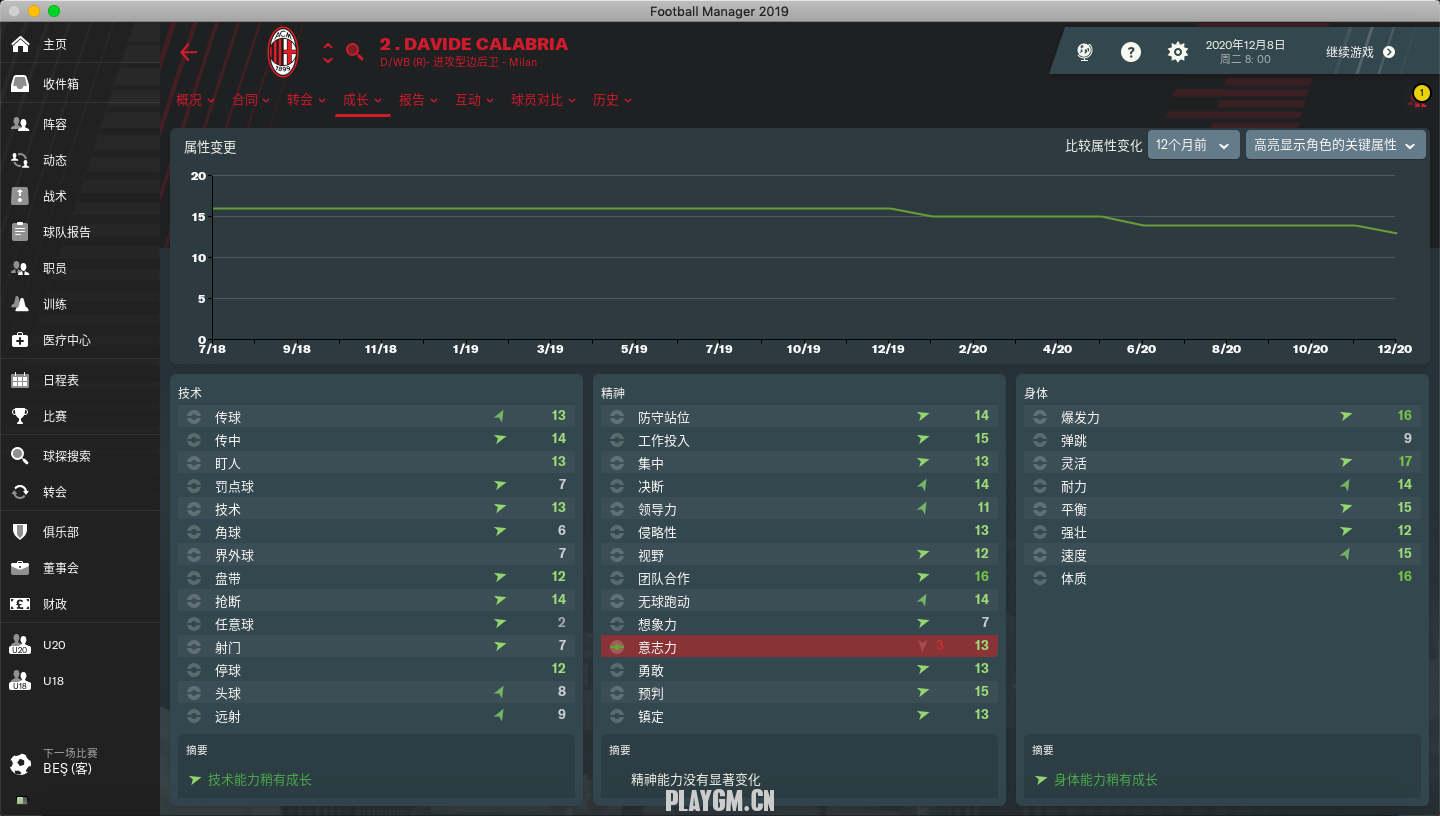Click the back arrow icon
This screenshot has height=816, width=1440.
click(x=188, y=53)
